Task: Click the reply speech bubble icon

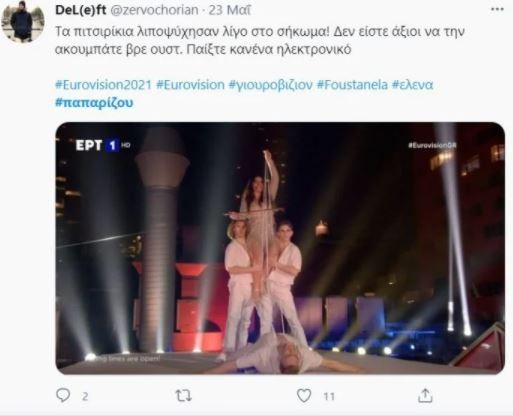Action: [63, 395]
